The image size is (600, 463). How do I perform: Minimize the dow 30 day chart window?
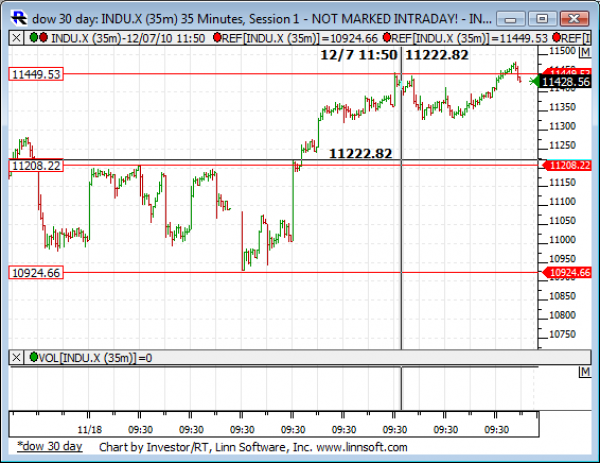point(511,19)
